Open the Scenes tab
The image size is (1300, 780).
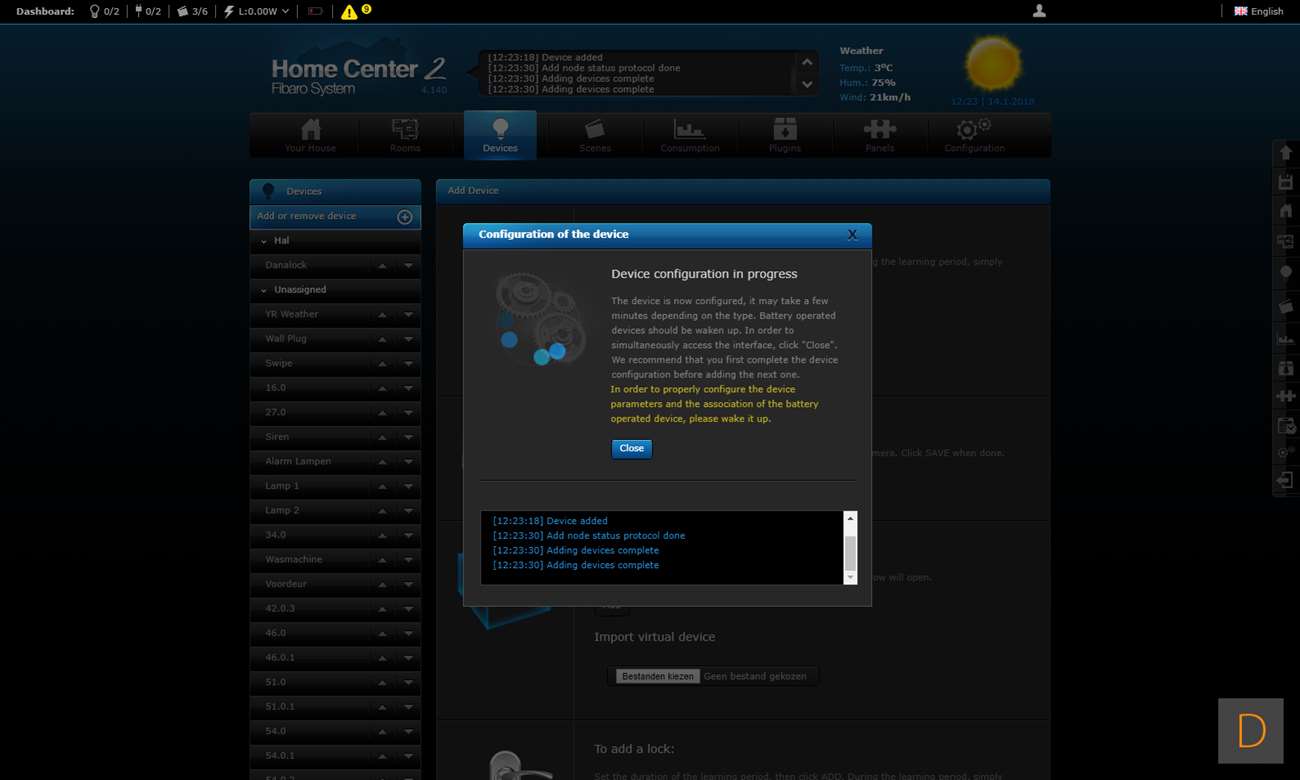pyautogui.click(x=595, y=135)
